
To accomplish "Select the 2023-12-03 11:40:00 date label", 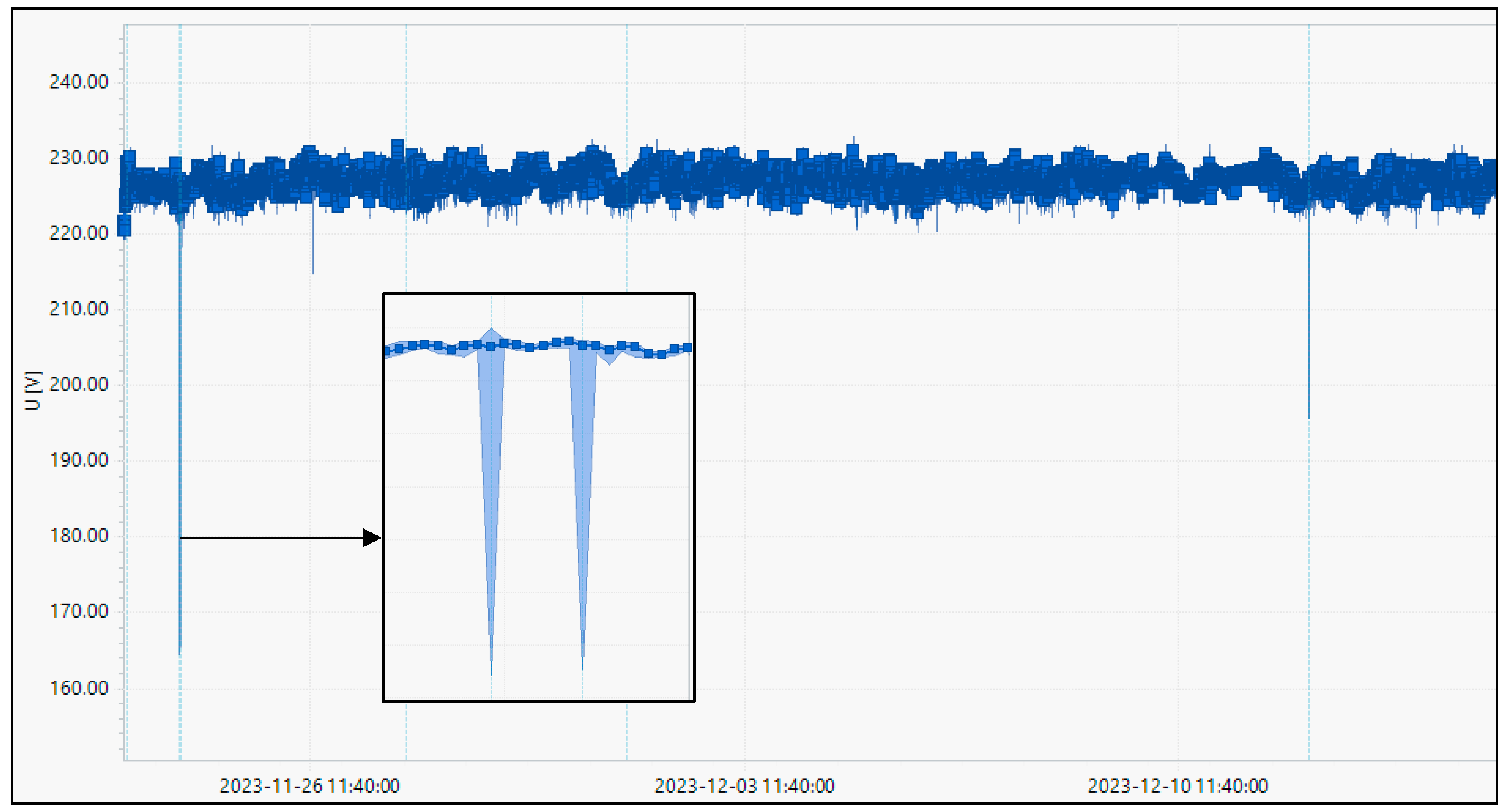I will [744, 786].
